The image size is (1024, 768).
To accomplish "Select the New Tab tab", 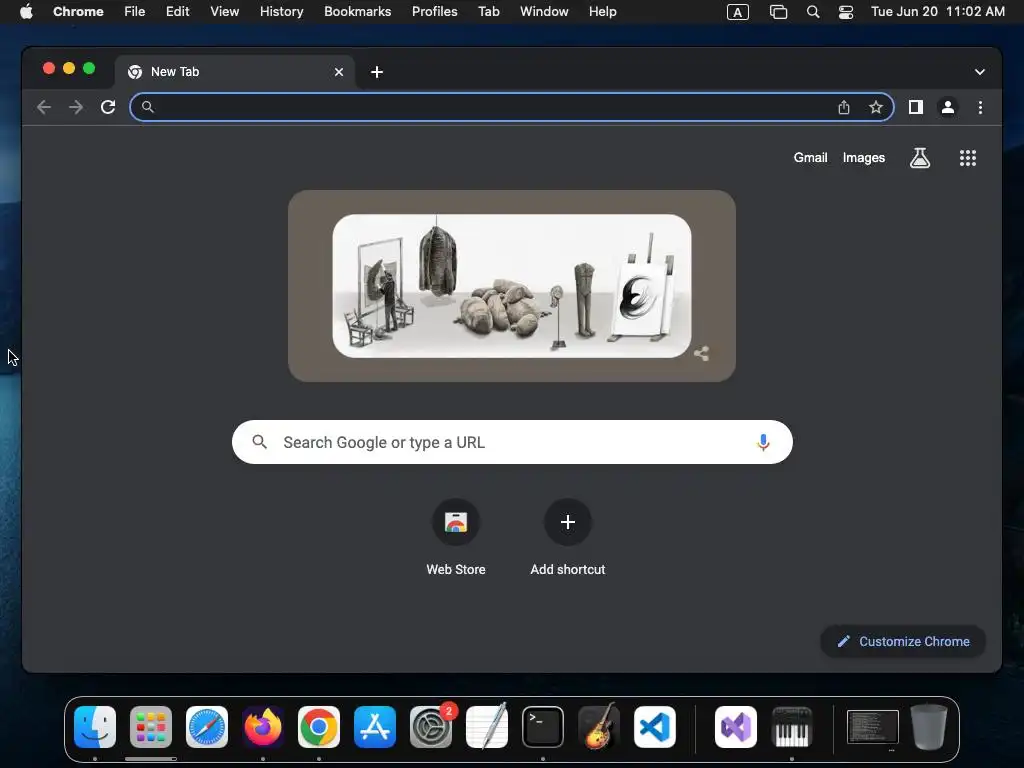I will click(x=235, y=72).
